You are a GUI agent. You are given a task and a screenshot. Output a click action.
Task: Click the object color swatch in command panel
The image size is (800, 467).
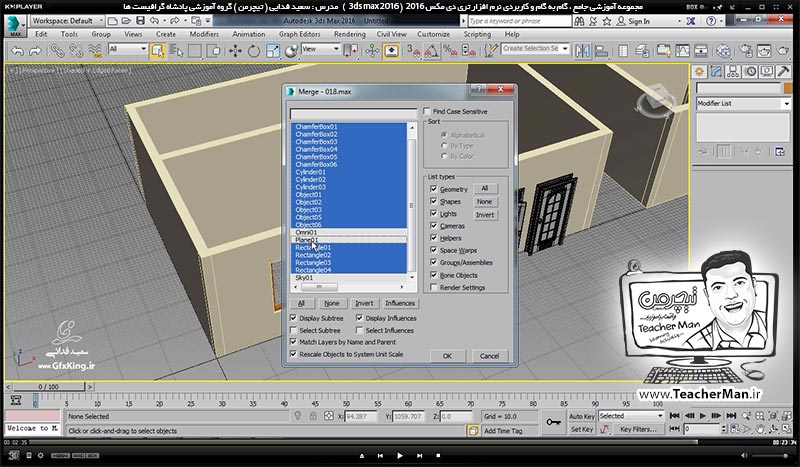pos(788,88)
